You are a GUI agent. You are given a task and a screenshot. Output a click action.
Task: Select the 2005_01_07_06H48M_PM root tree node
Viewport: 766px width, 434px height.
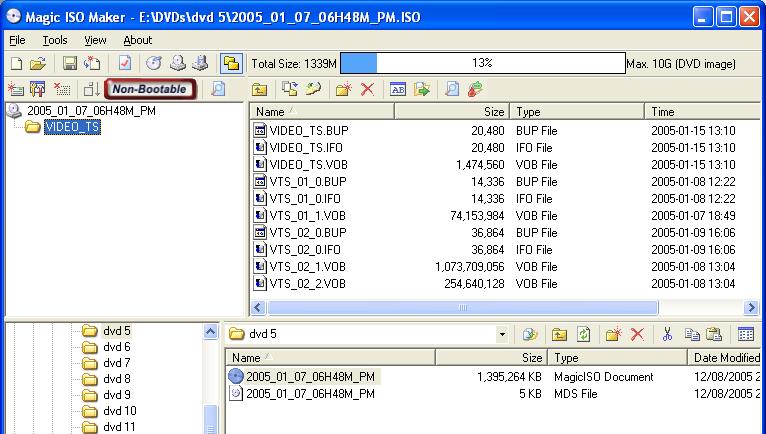click(x=91, y=111)
